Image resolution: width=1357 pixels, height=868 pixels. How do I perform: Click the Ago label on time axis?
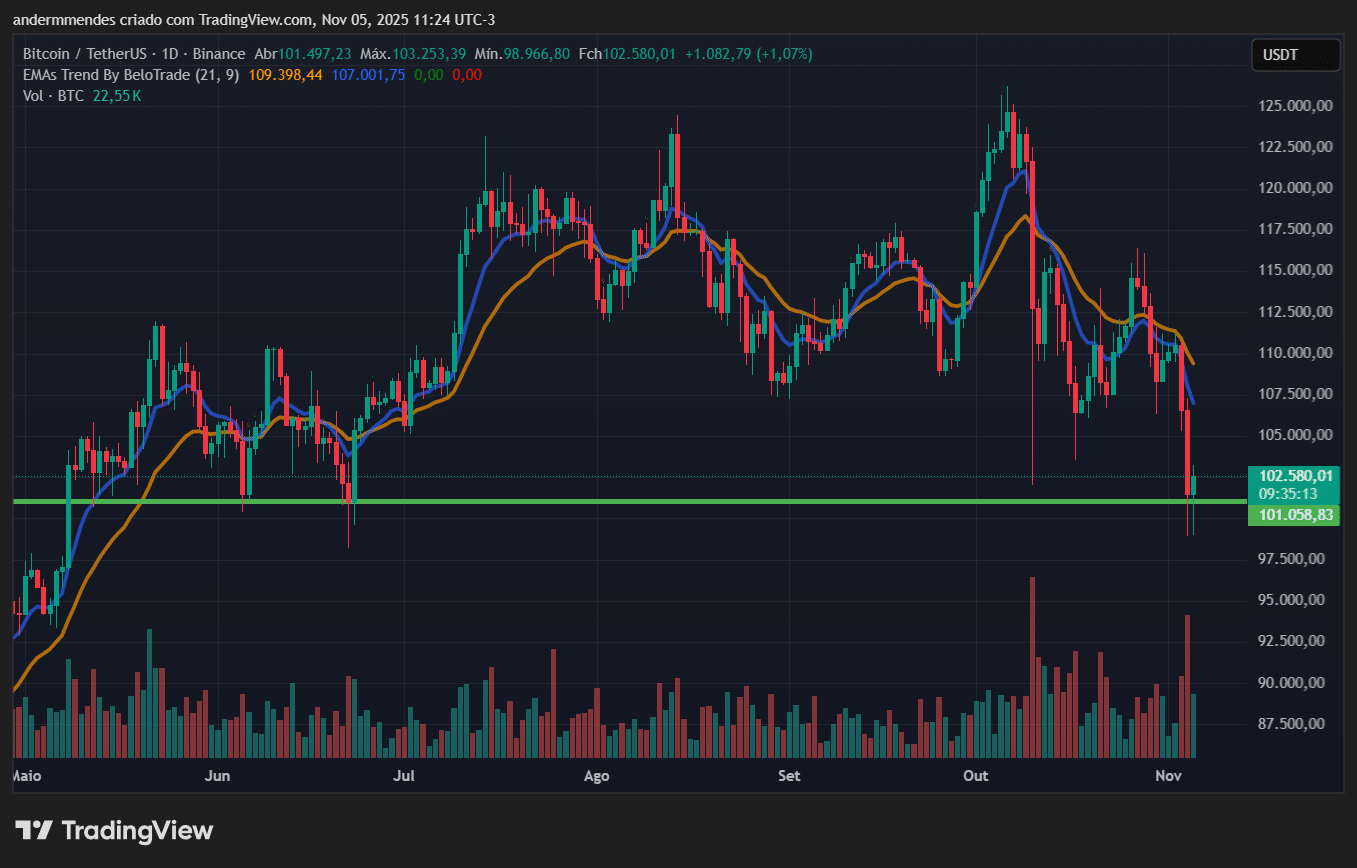pos(596,776)
